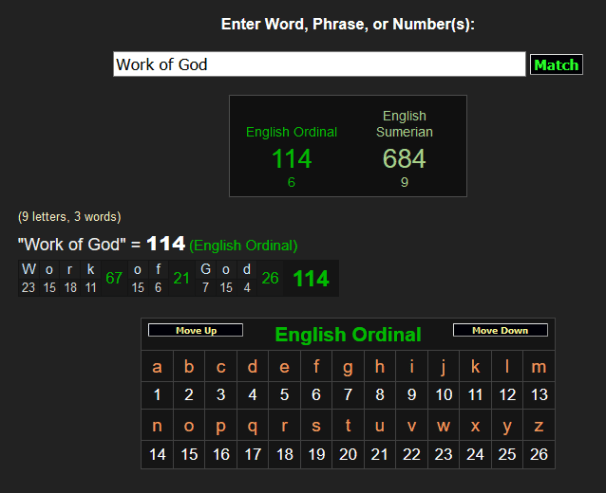Click the letter W in breakdown
The width and height of the screenshot is (606, 493).
click(x=28, y=269)
